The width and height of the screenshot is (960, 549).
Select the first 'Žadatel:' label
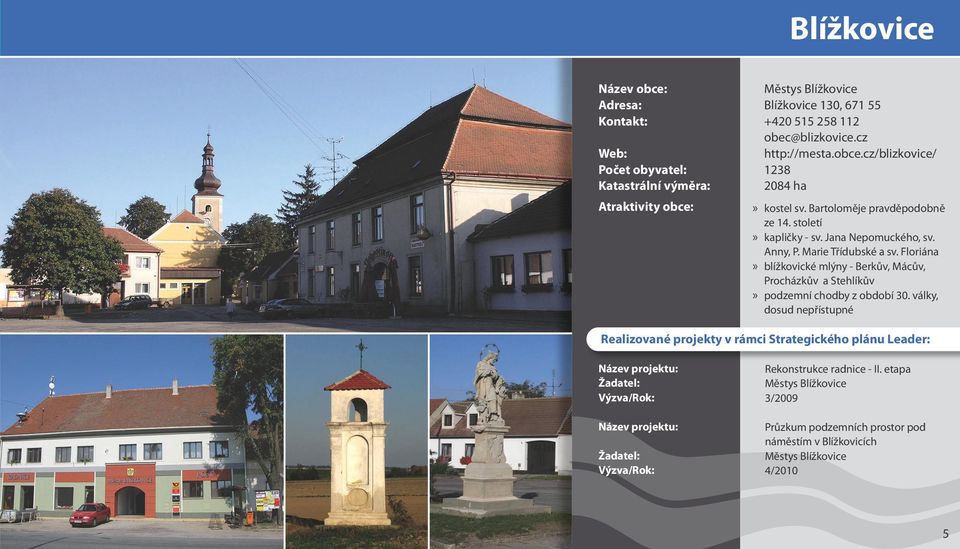619,383
